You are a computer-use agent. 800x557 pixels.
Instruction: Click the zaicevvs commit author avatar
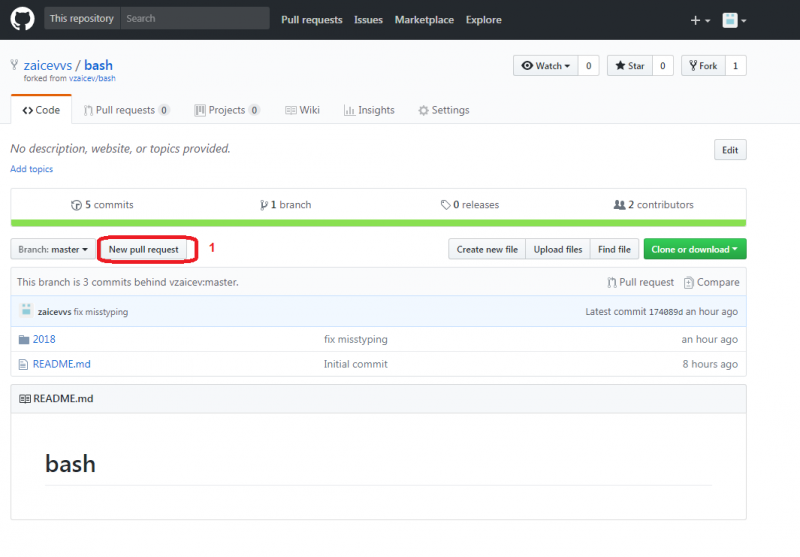(27, 311)
